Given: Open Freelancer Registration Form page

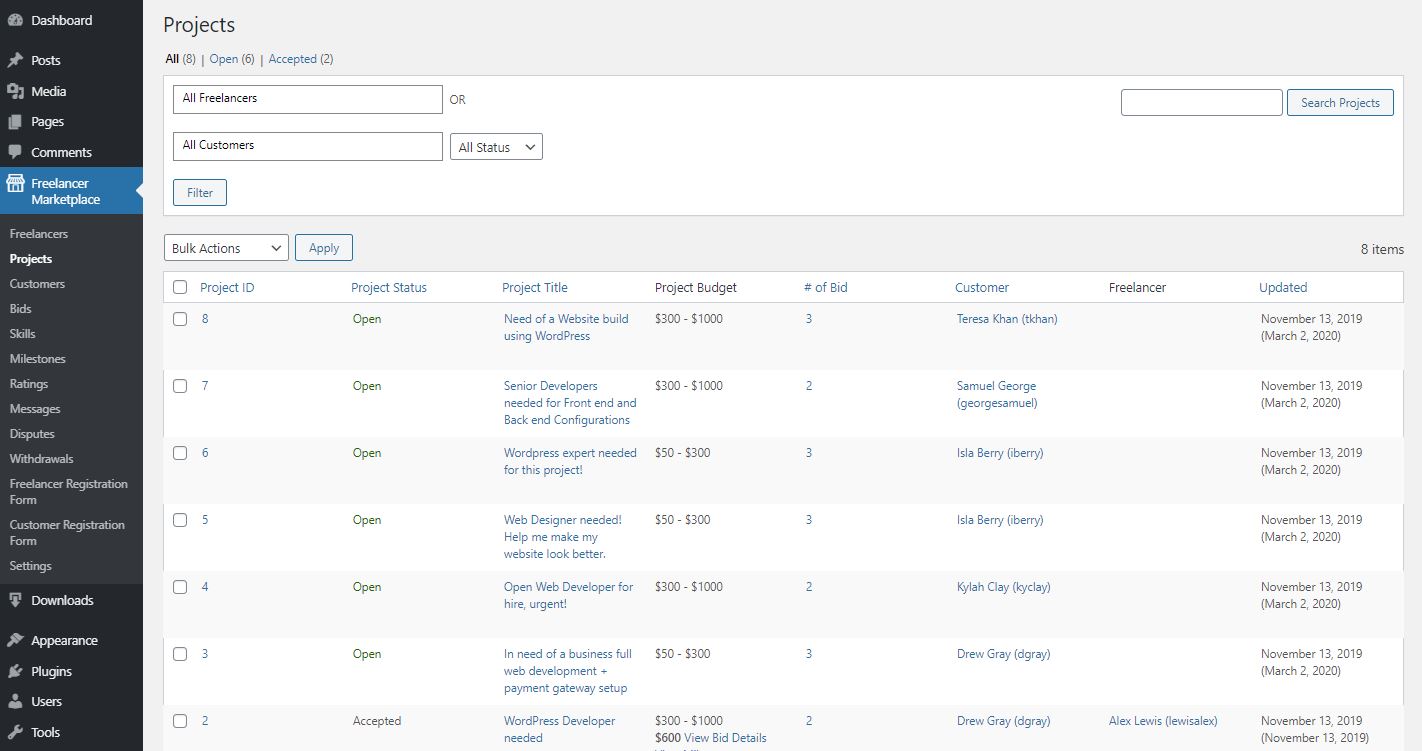Looking at the screenshot, I should click(x=69, y=492).
